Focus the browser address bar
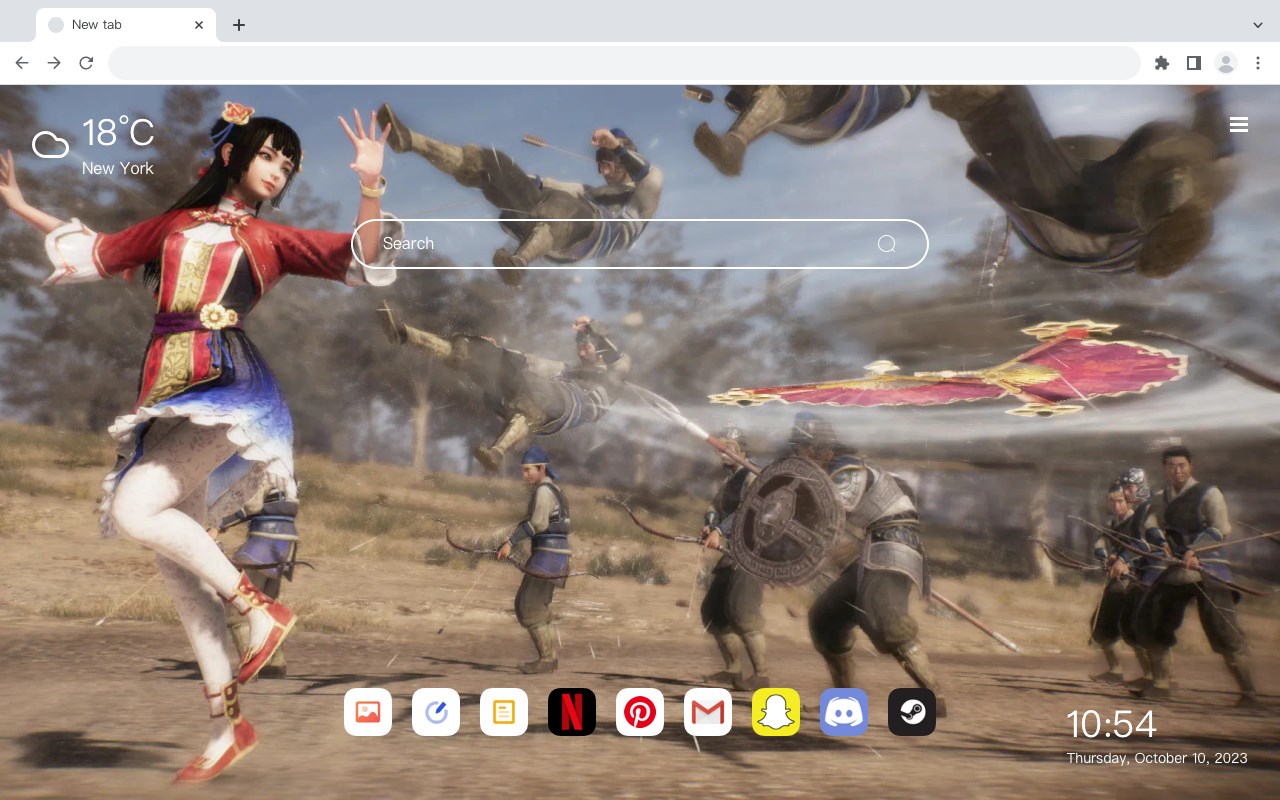Screen dimensions: 1280x800 (x=624, y=63)
